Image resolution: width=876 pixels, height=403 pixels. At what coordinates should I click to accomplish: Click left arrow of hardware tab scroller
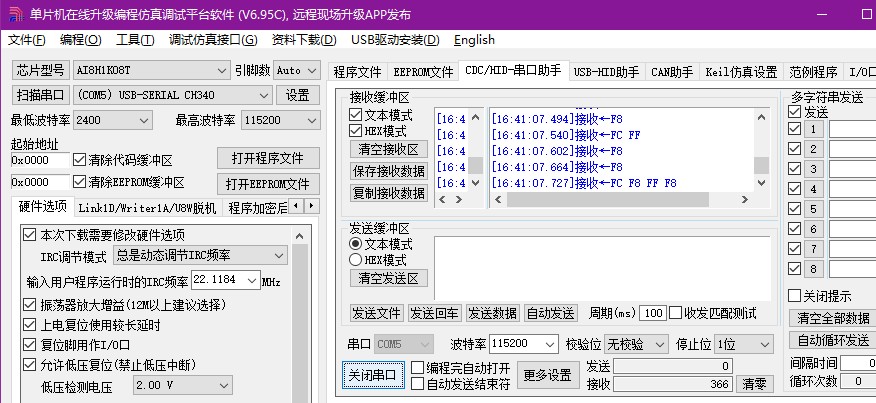[297, 206]
